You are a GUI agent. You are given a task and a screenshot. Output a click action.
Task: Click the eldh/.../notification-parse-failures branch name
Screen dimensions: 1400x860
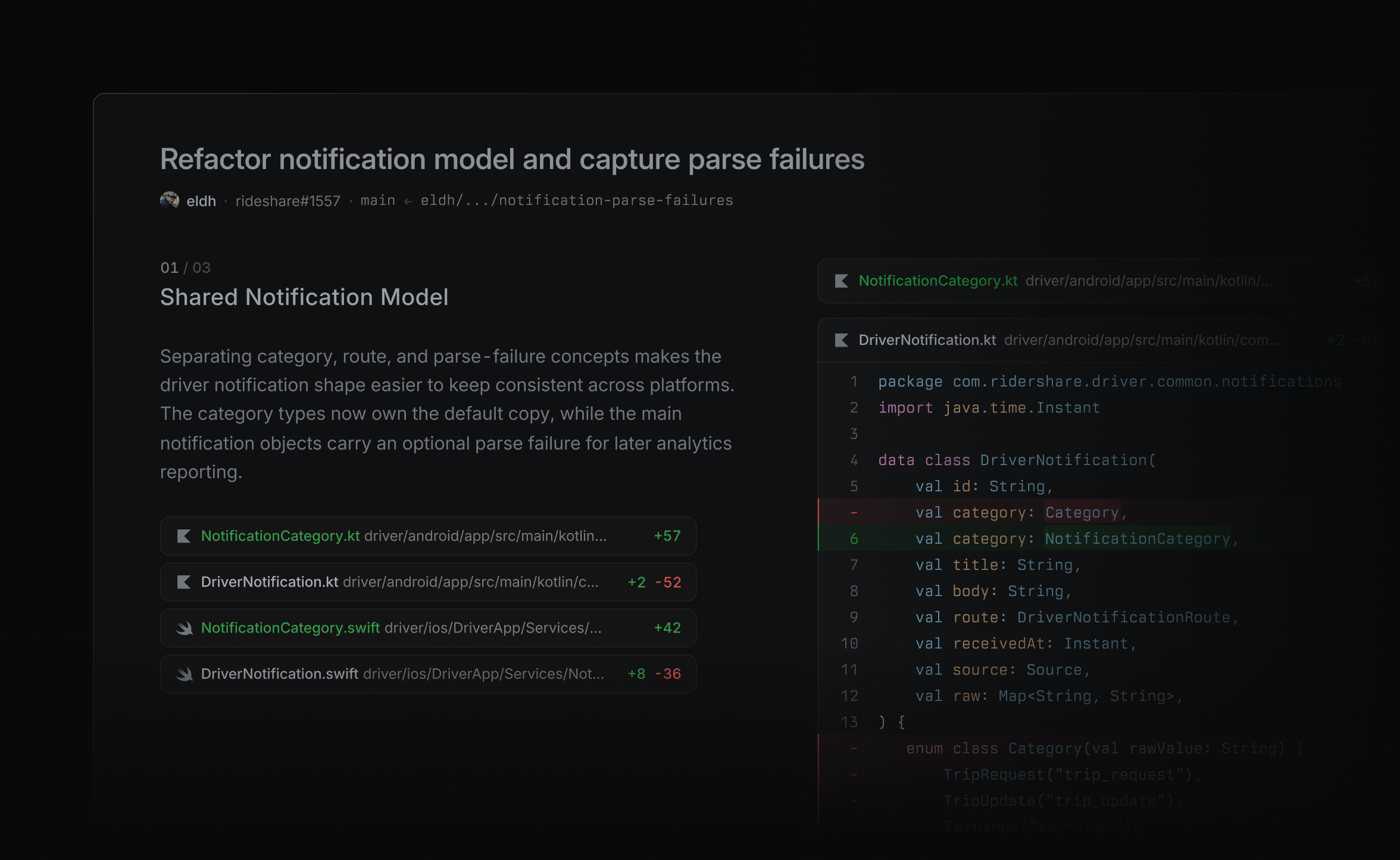tap(577, 201)
